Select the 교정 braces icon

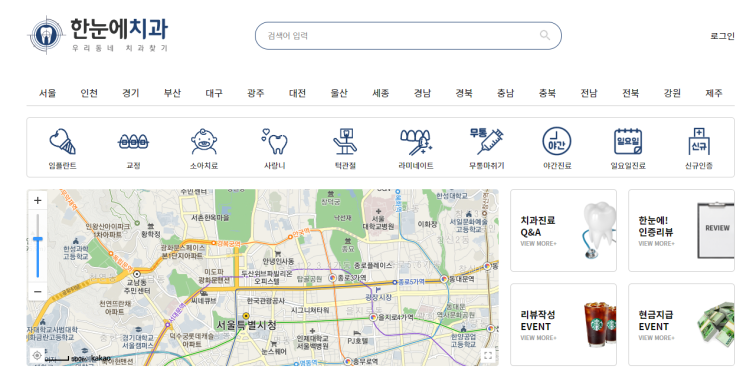pos(133,142)
